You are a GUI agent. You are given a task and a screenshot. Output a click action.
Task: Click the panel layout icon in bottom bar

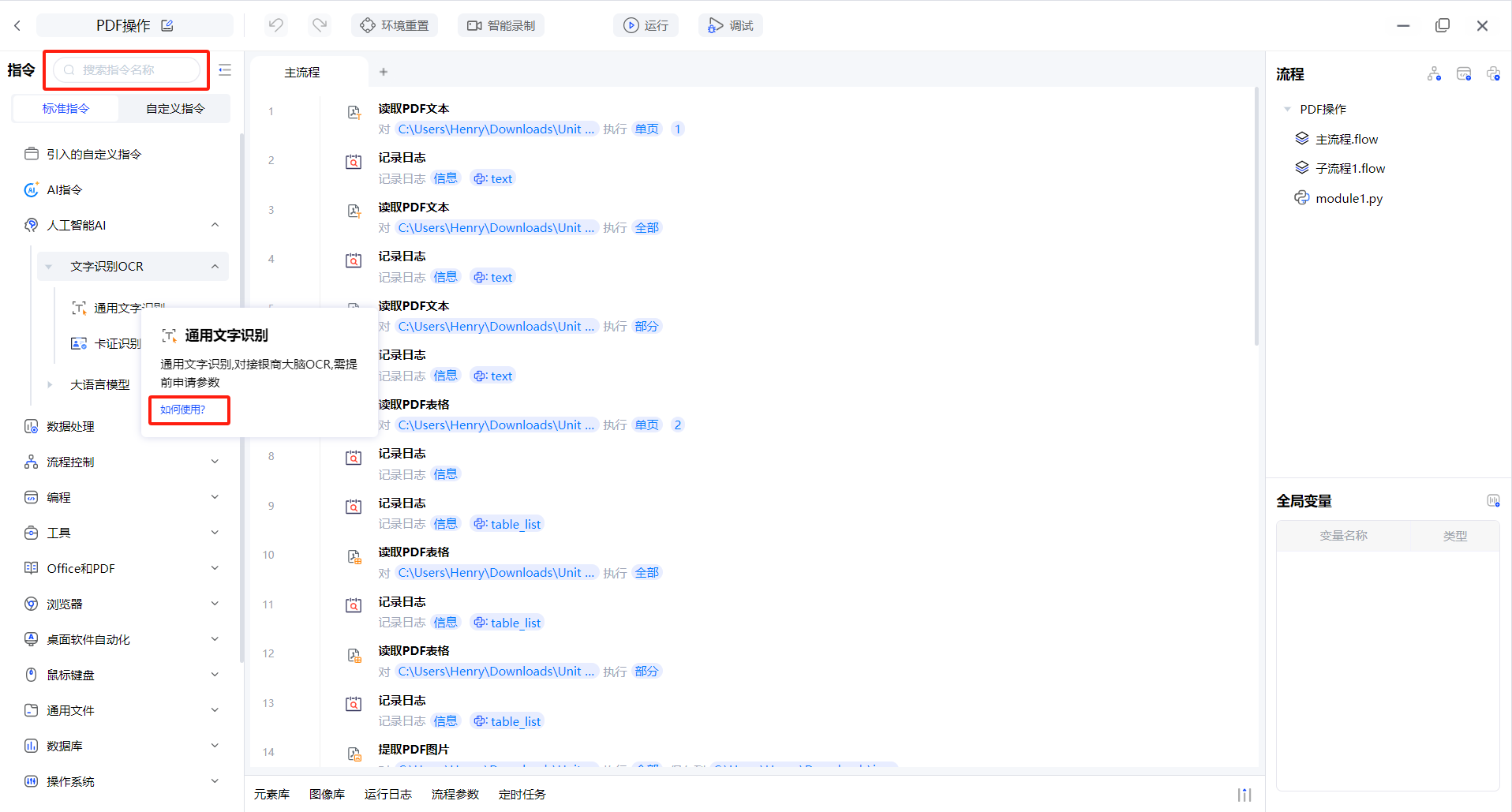click(x=1244, y=795)
